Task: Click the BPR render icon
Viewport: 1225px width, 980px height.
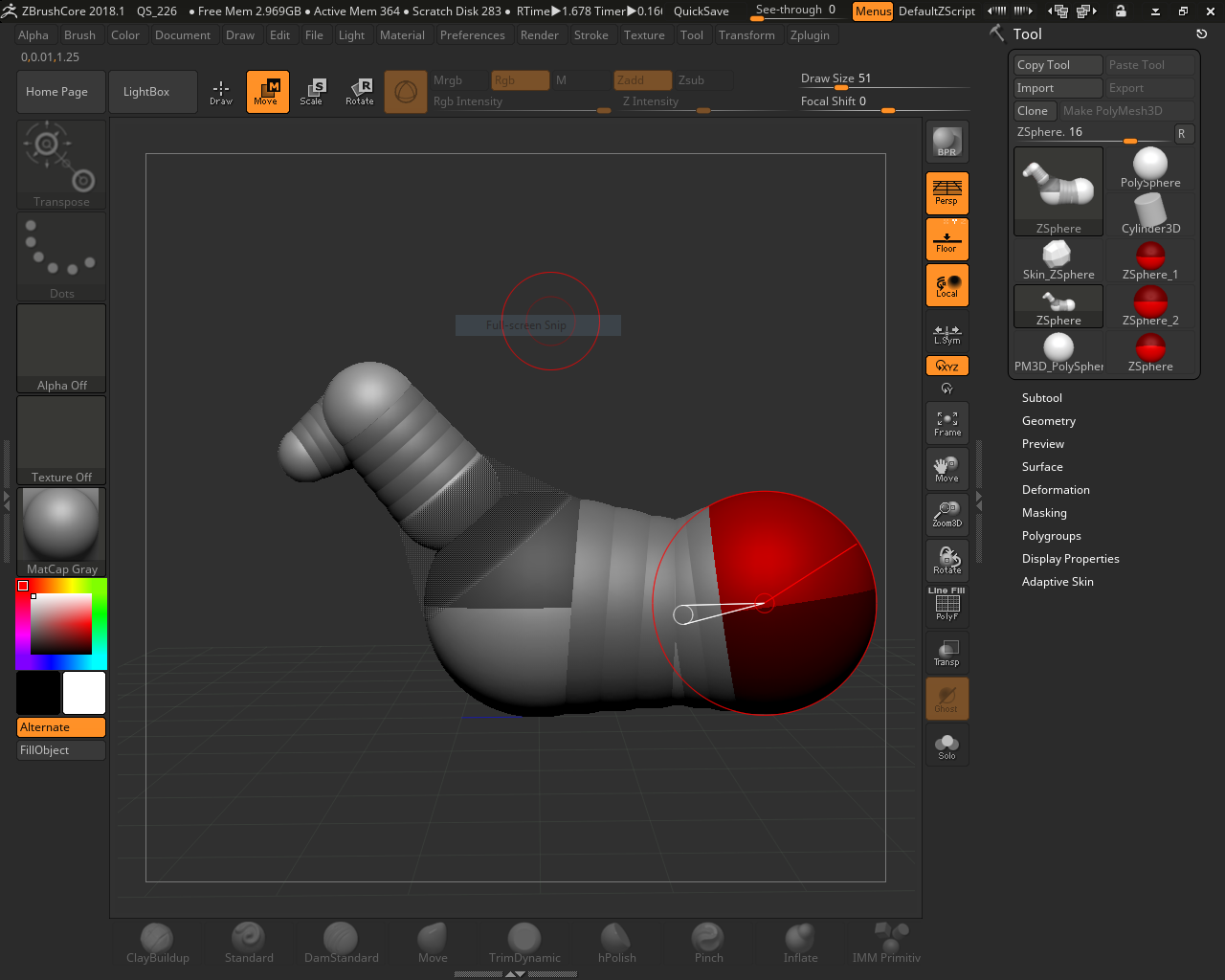Action: (x=946, y=141)
